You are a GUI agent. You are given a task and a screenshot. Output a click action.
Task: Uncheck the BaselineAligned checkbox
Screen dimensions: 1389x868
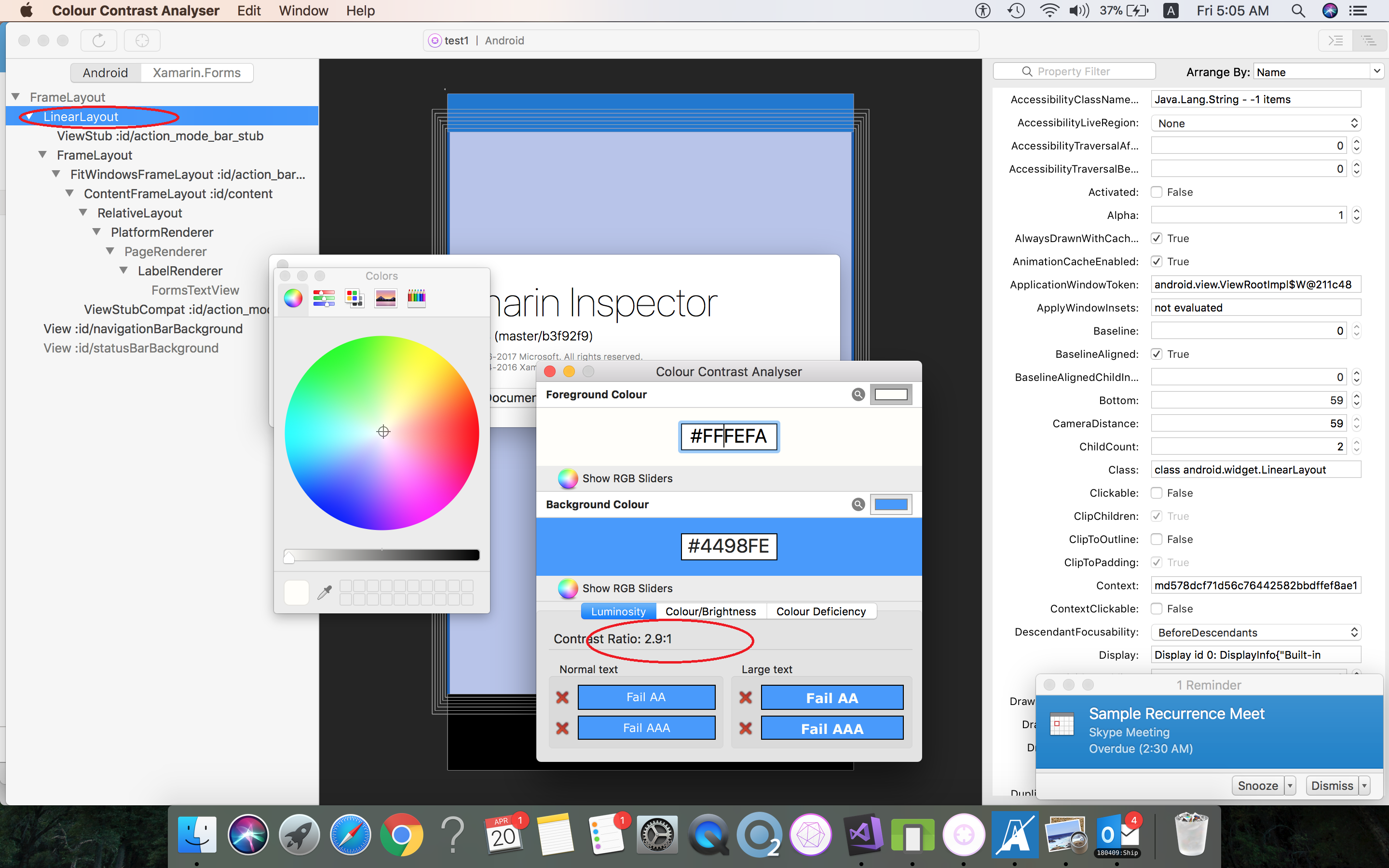[1157, 354]
